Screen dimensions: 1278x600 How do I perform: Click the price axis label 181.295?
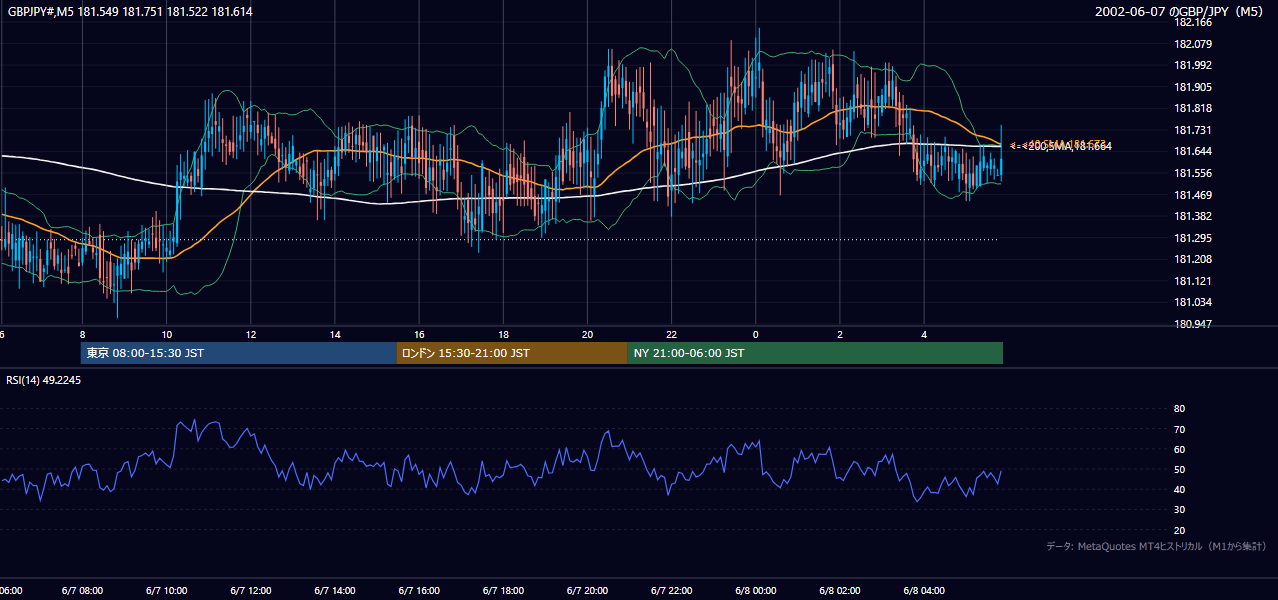(x=1193, y=238)
